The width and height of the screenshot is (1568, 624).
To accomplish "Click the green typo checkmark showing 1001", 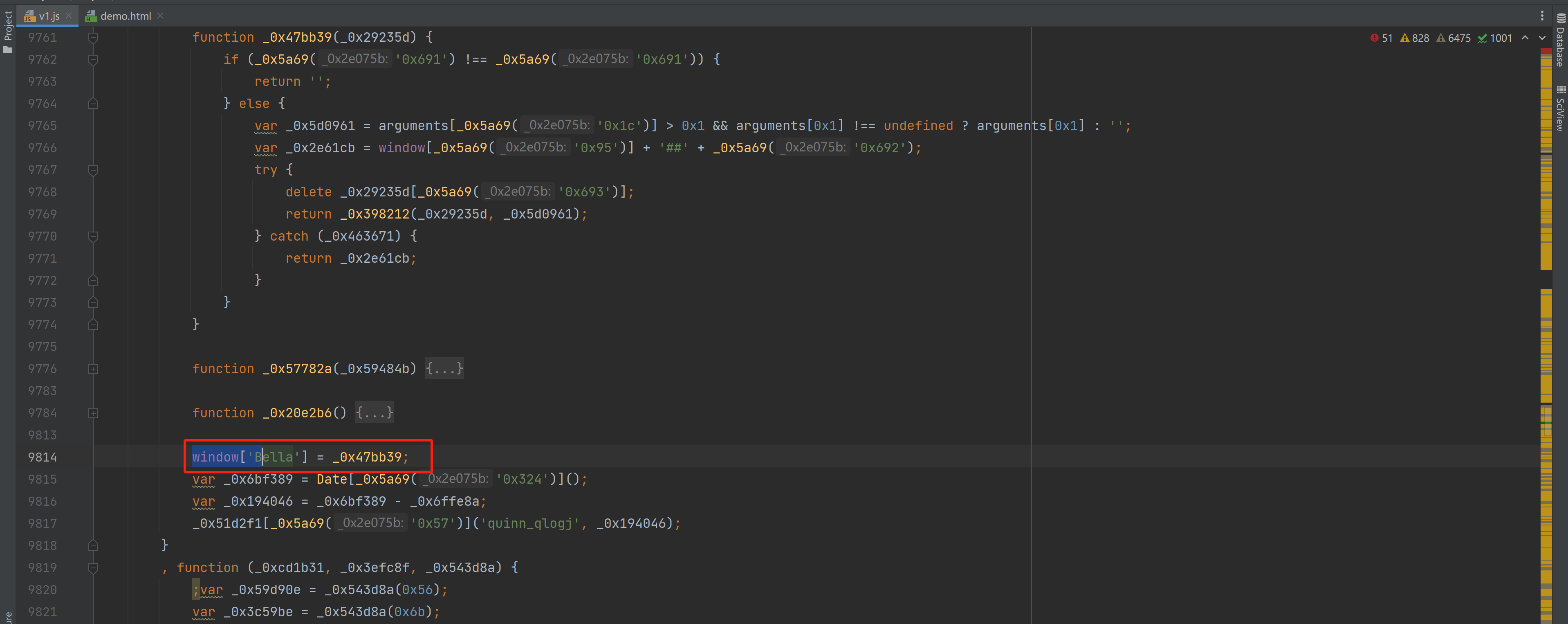I will coord(1482,38).
